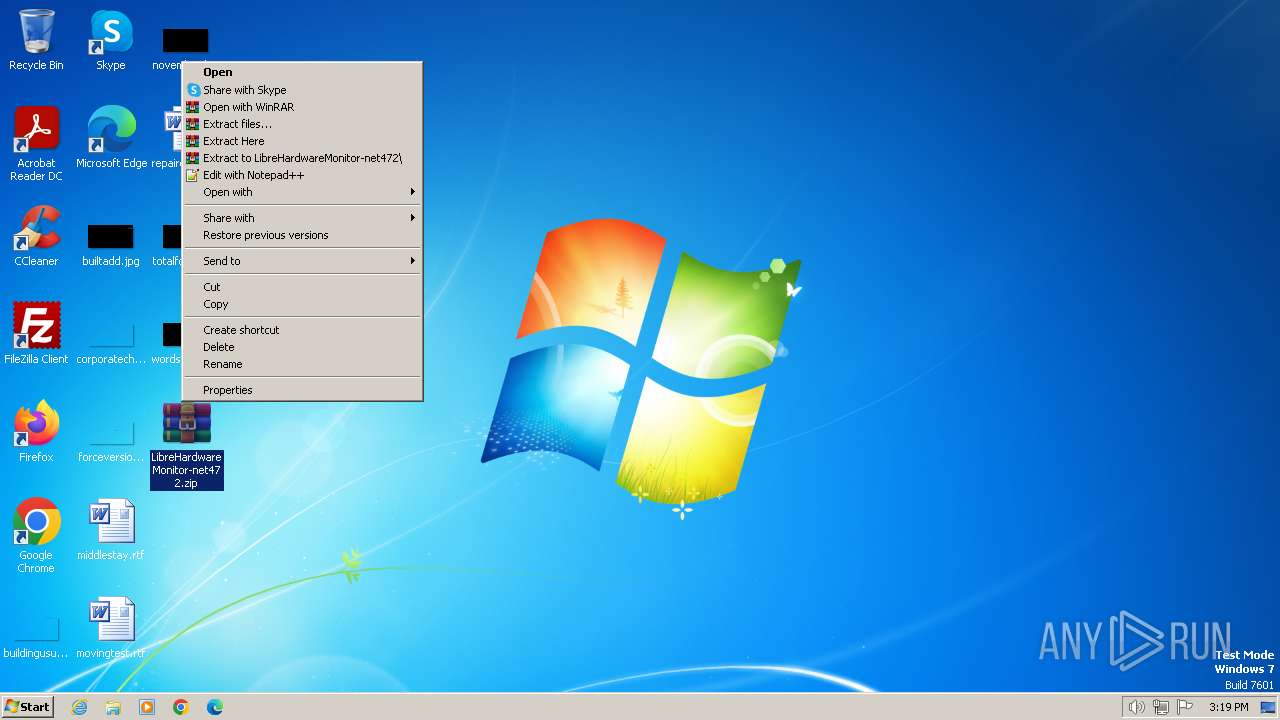The height and width of the screenshot is (720, 1280).
Task: Choose Delete in the context menu
Action: click(x=303, y=347)
